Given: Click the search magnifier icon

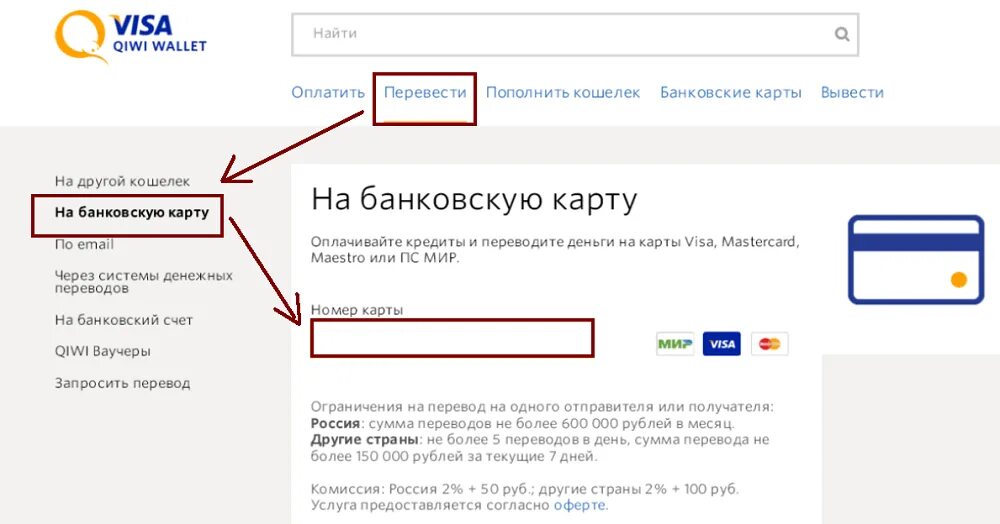Looking at the screenshot, I should tap(842, 34).
